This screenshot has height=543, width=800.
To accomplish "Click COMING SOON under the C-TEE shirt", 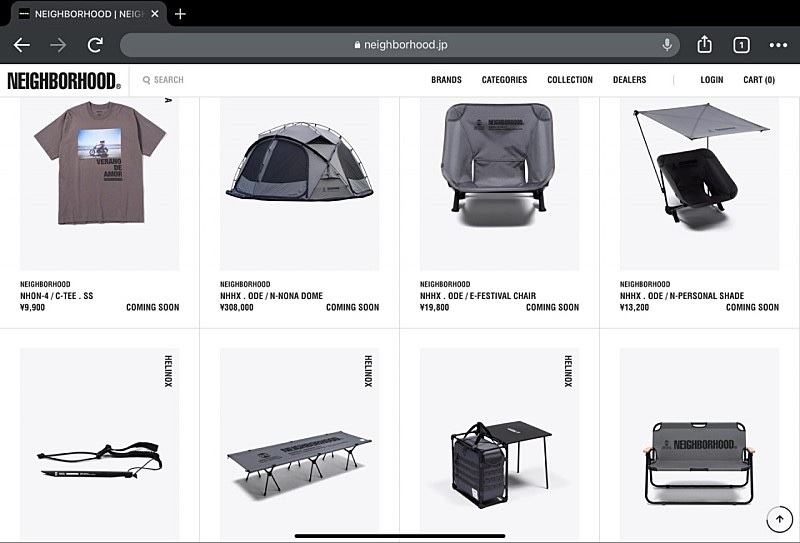I will tap(153, 307).
